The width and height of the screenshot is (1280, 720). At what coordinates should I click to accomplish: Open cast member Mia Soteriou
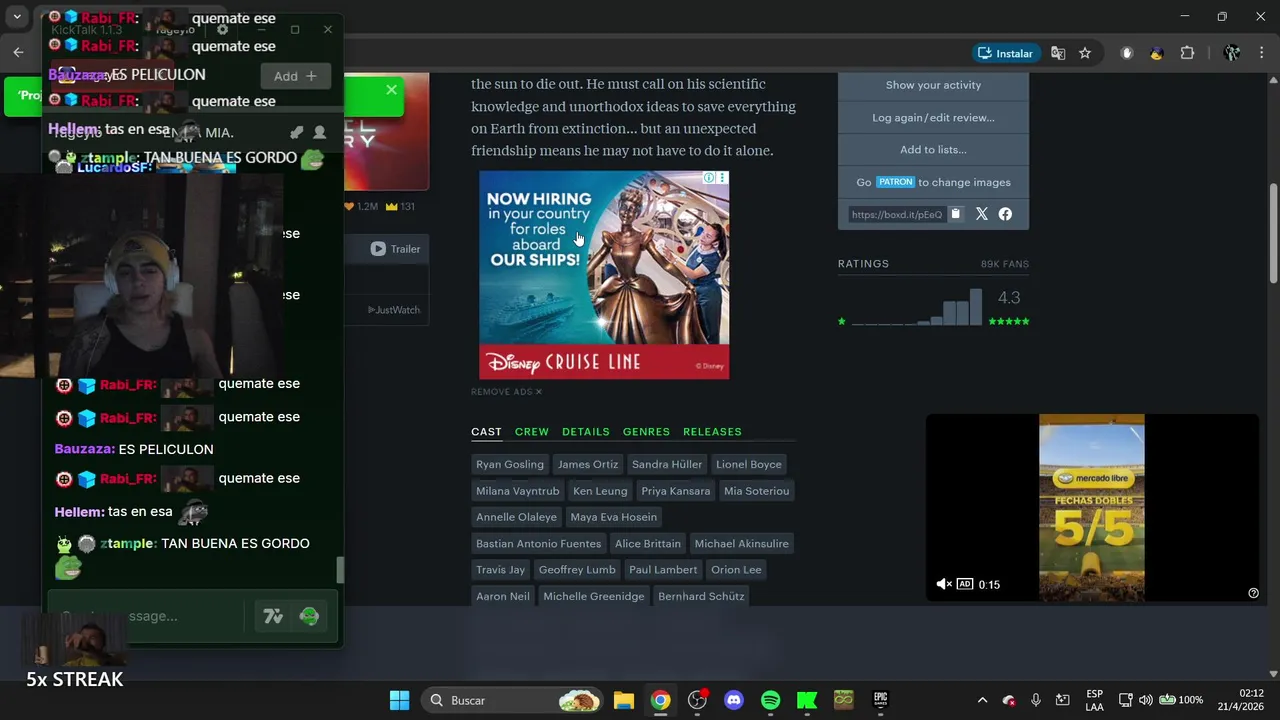coord(757,491)
